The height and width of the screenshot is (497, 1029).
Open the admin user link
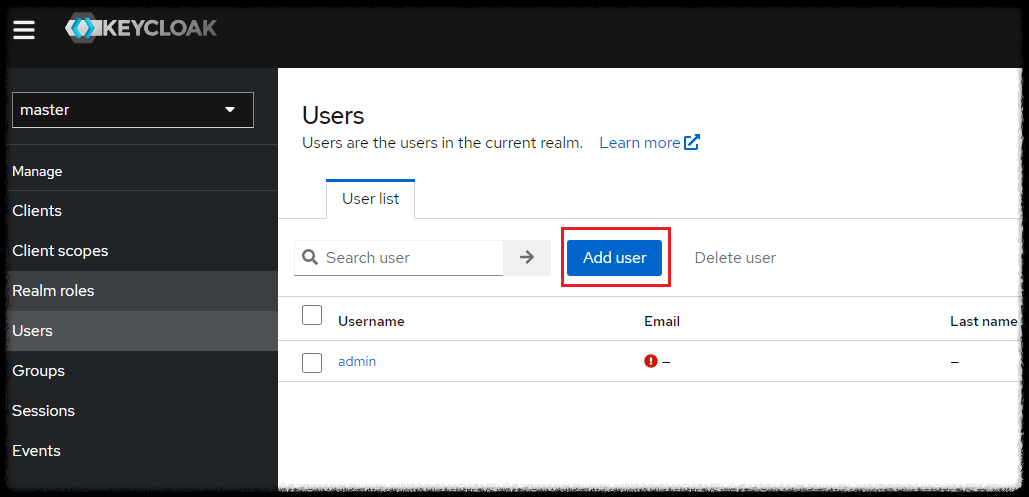(x=357, y=362)
